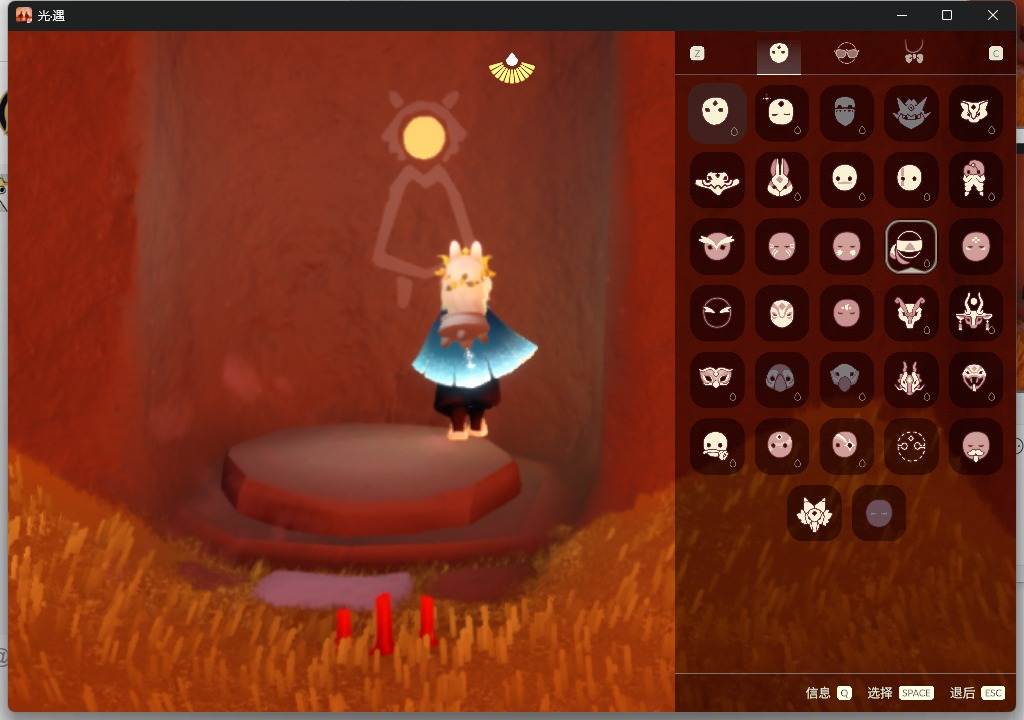Choose the gray bird mask left of antlered dragon mask
1024x720 pixels.
click(x=846, y=380)
